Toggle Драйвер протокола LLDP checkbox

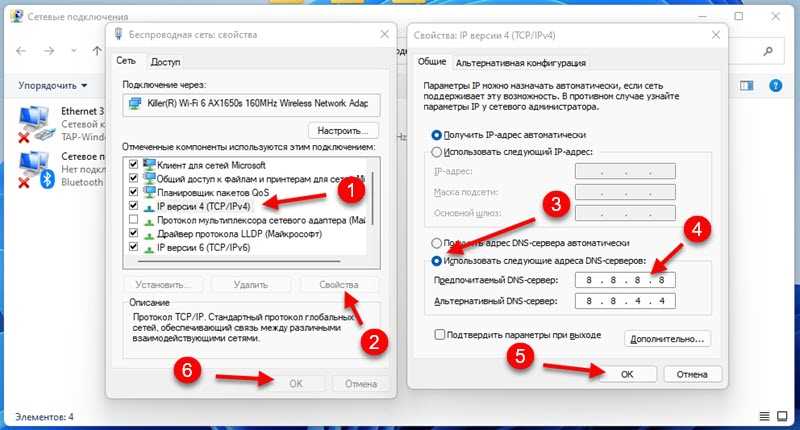click(x=133, y=233)
